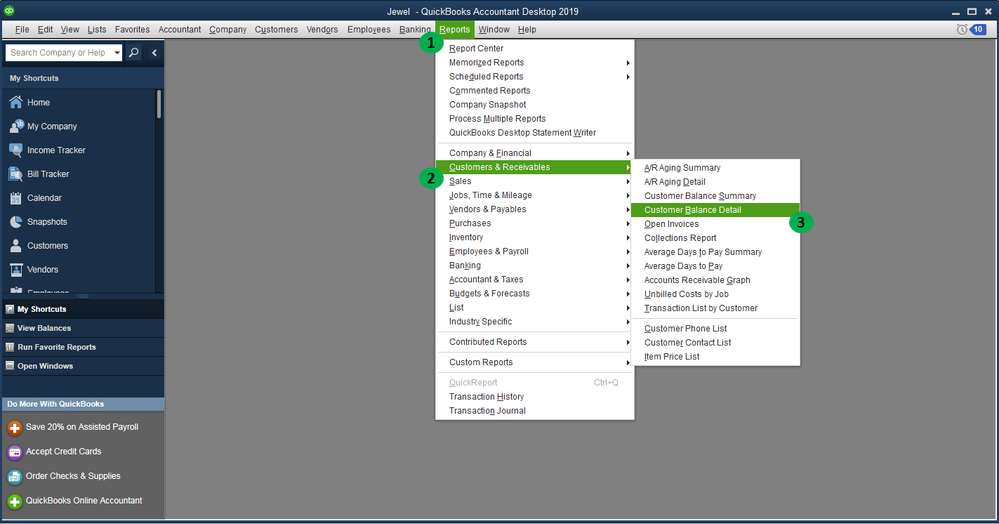Click the QuickBooks logo in title bar
Image resolution: width=999 pixels, height=524 pixels.
click(9, 11)
